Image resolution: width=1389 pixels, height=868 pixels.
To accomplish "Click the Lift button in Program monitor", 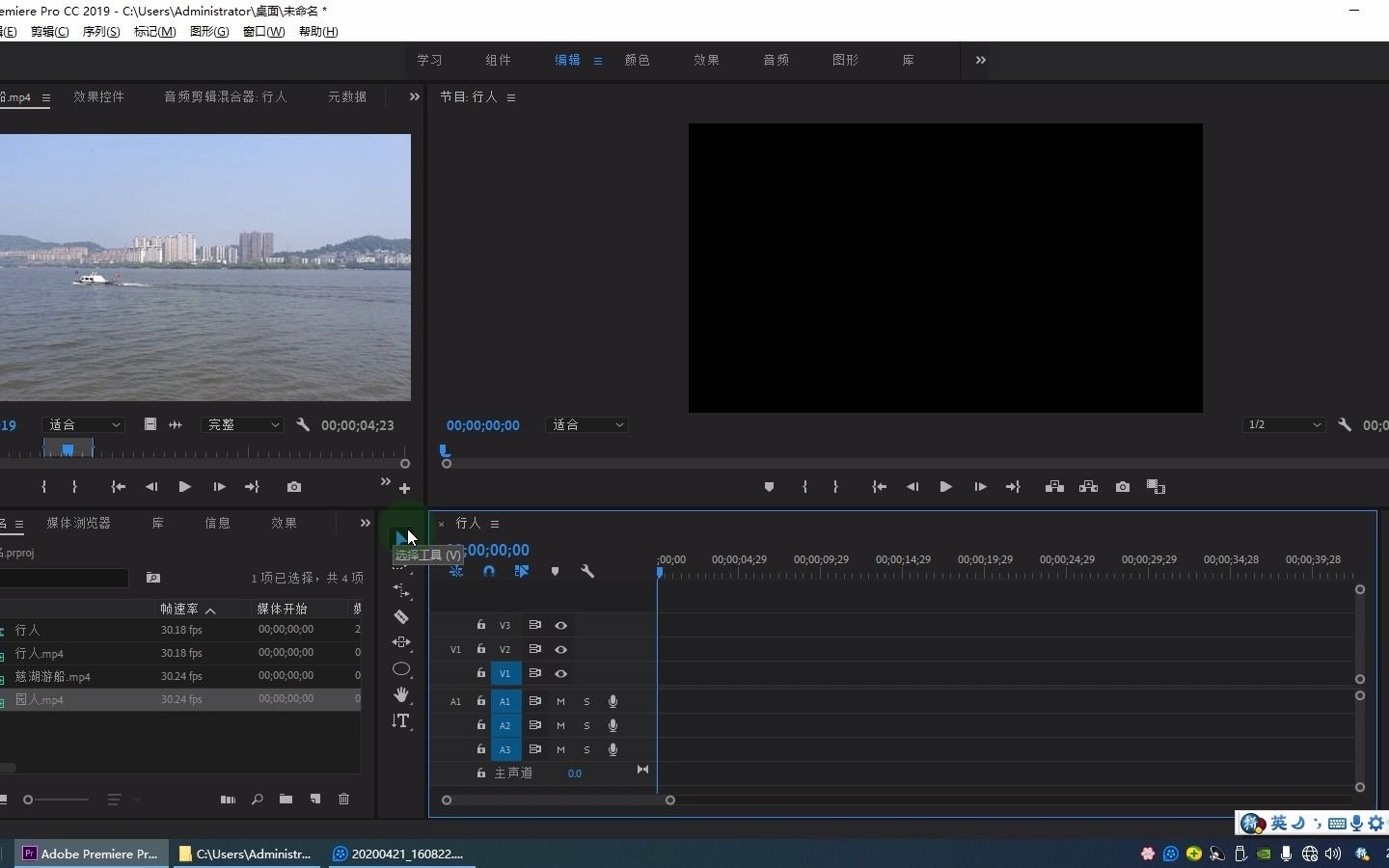I will click(x=1054, y=487).
